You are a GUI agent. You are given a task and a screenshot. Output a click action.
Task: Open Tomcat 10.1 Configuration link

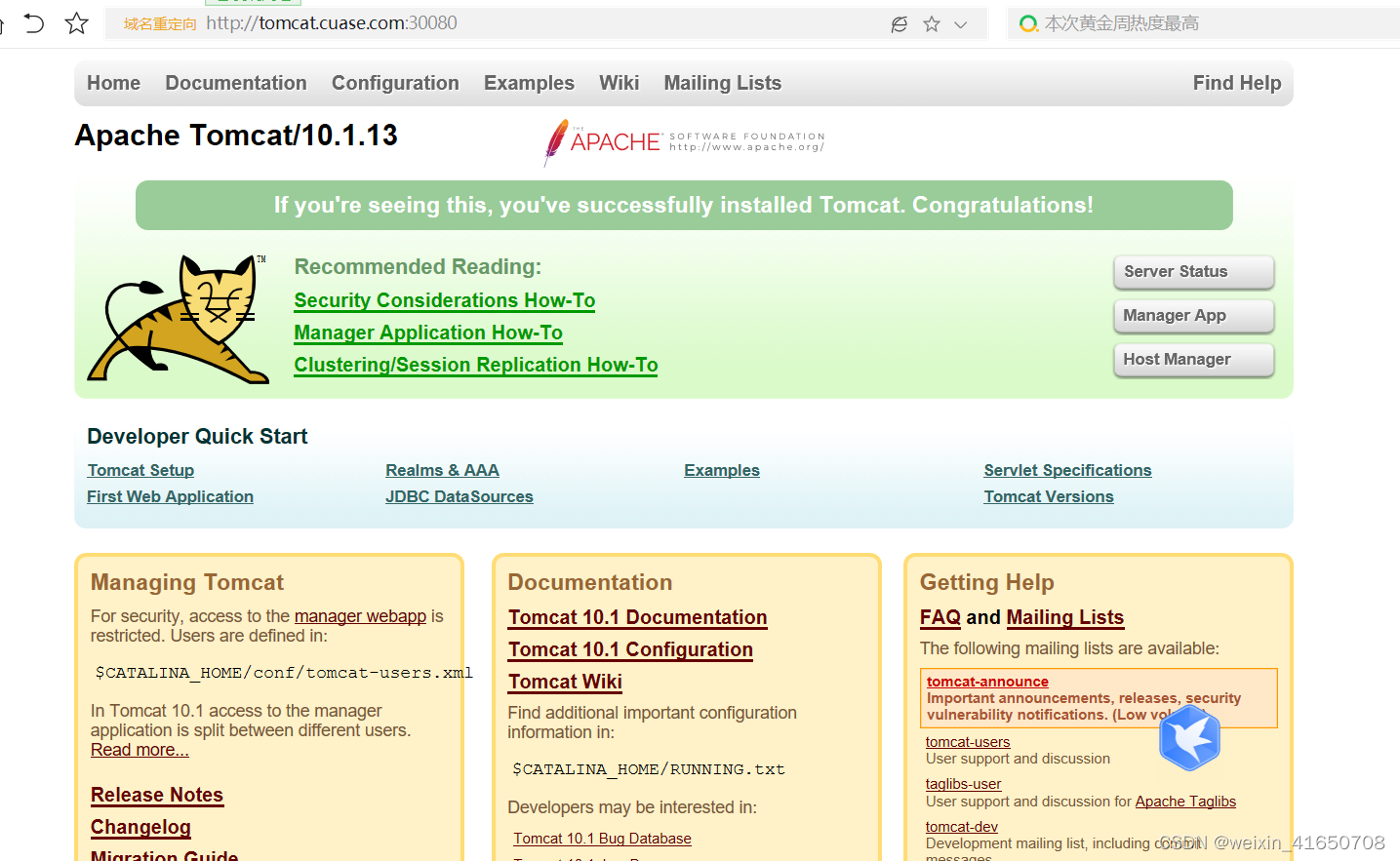[x=630, y=650]
